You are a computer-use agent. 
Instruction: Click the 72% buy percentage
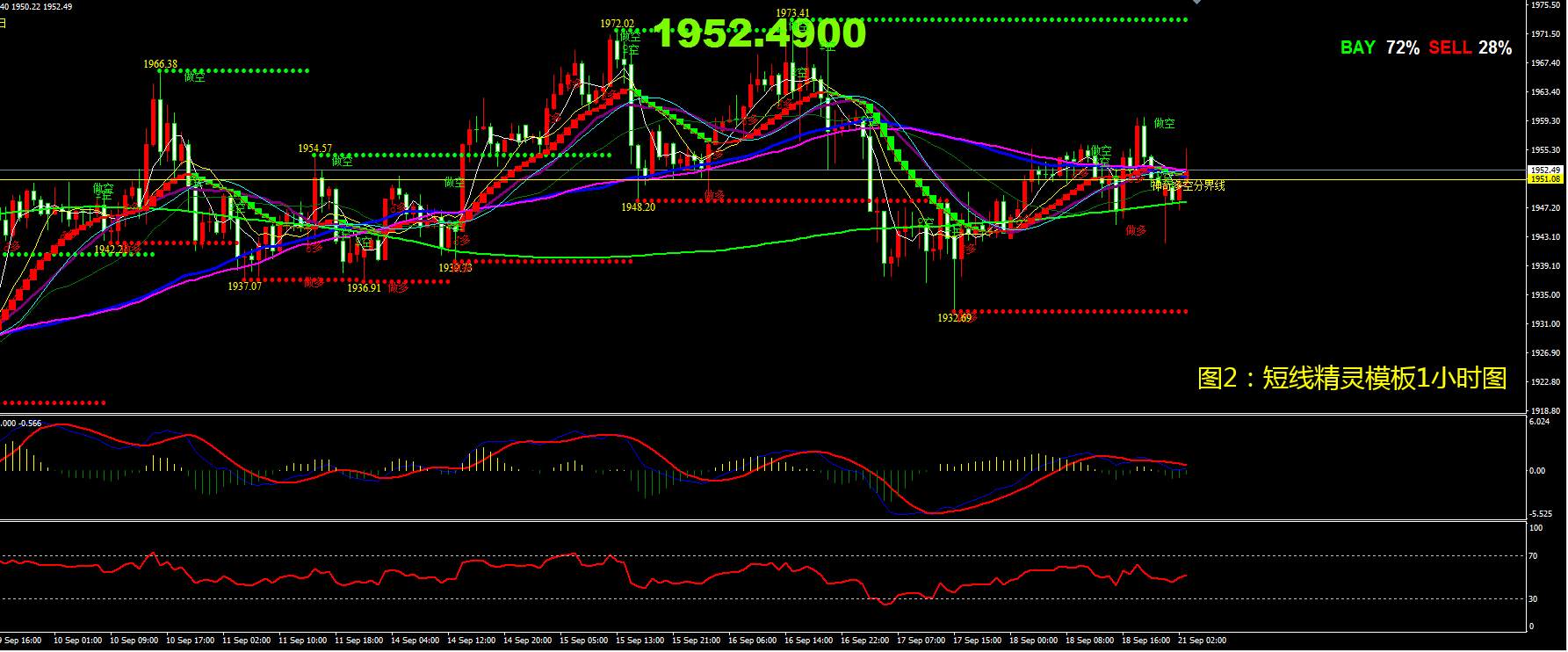point(1403,47)
